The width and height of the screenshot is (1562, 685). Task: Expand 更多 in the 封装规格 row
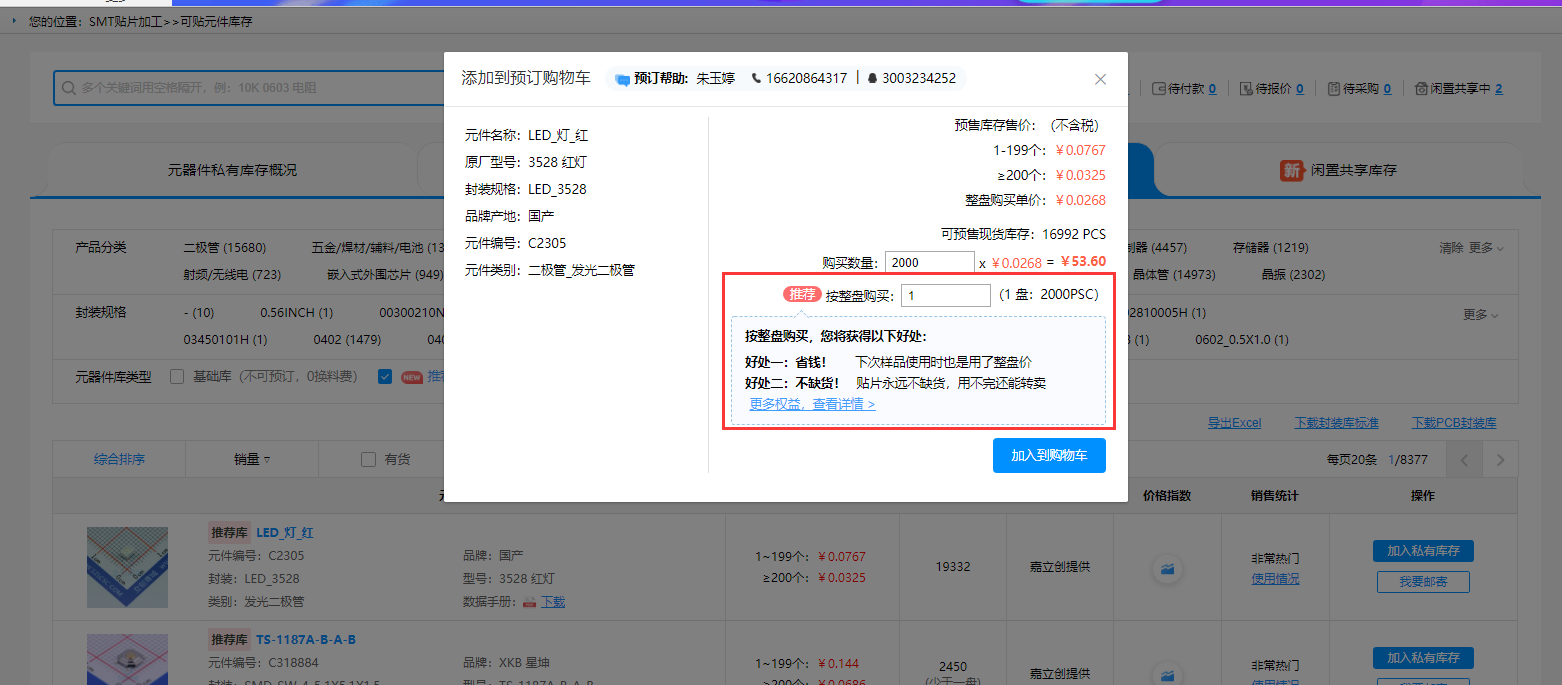pyautogui.click(x=1481, y=315)
